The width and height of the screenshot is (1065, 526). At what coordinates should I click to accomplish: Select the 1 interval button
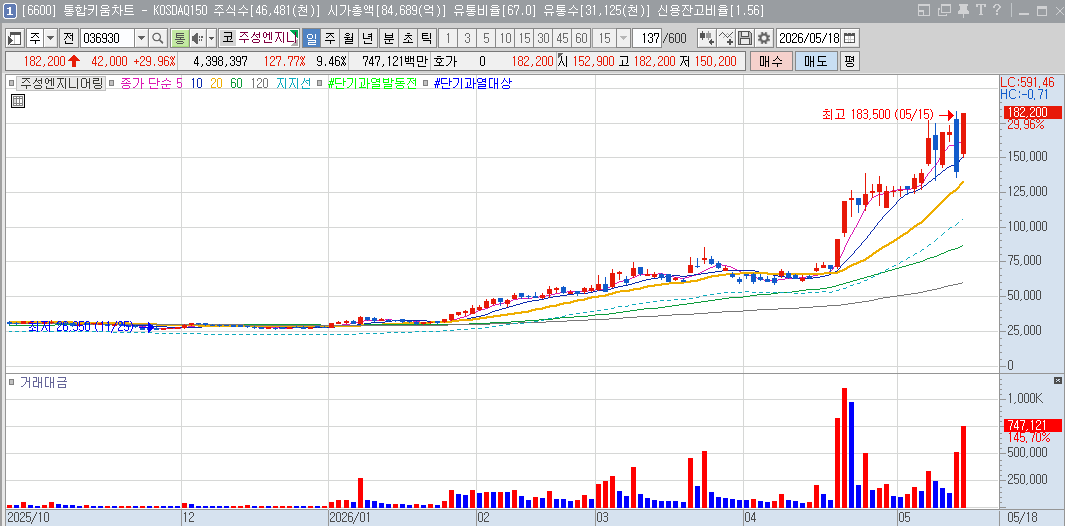[x=448, y=37]
